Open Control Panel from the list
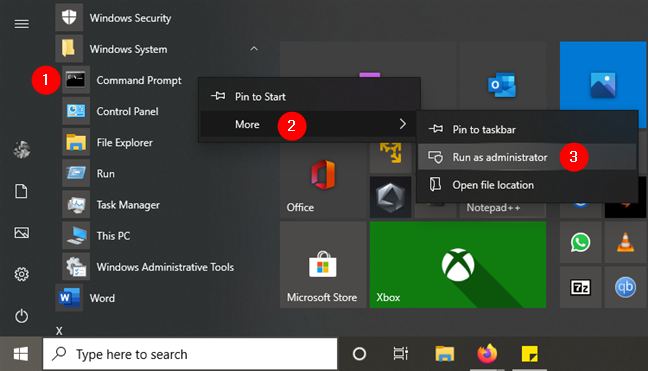648x371 pixels. tap(110, 112)
